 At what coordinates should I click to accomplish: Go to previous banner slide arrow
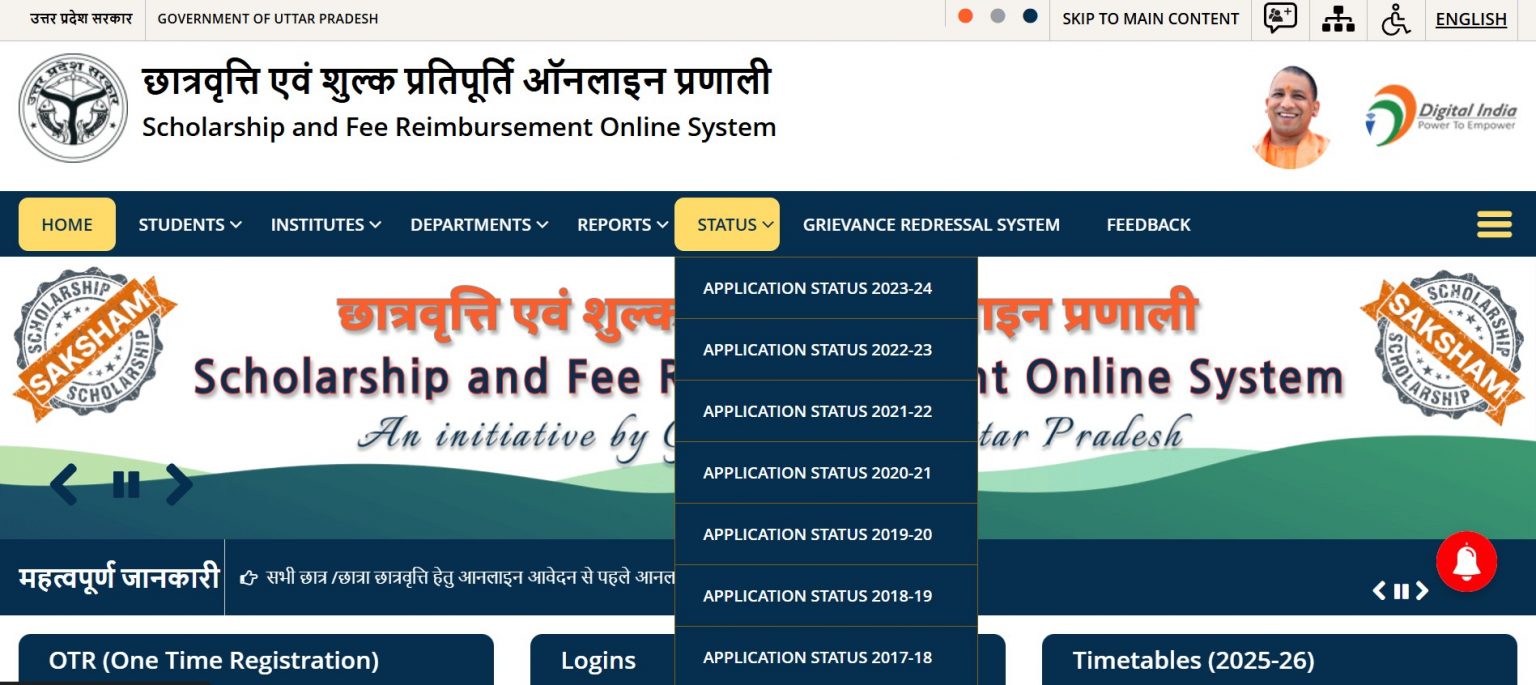(64, 485)
